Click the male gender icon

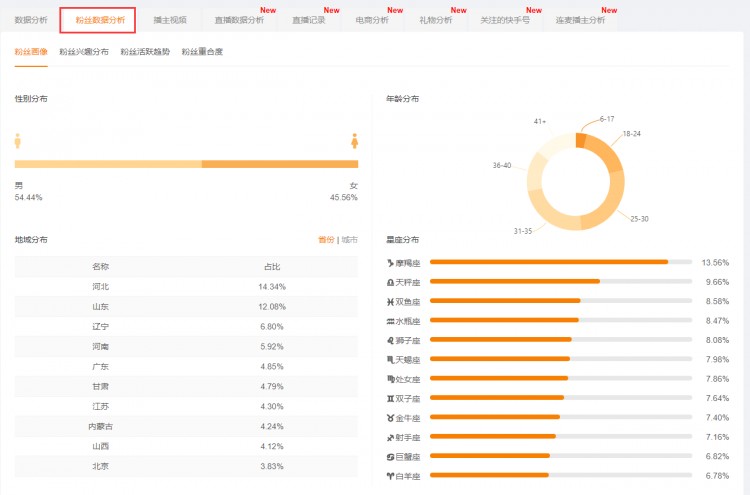(x=18, y=140)
